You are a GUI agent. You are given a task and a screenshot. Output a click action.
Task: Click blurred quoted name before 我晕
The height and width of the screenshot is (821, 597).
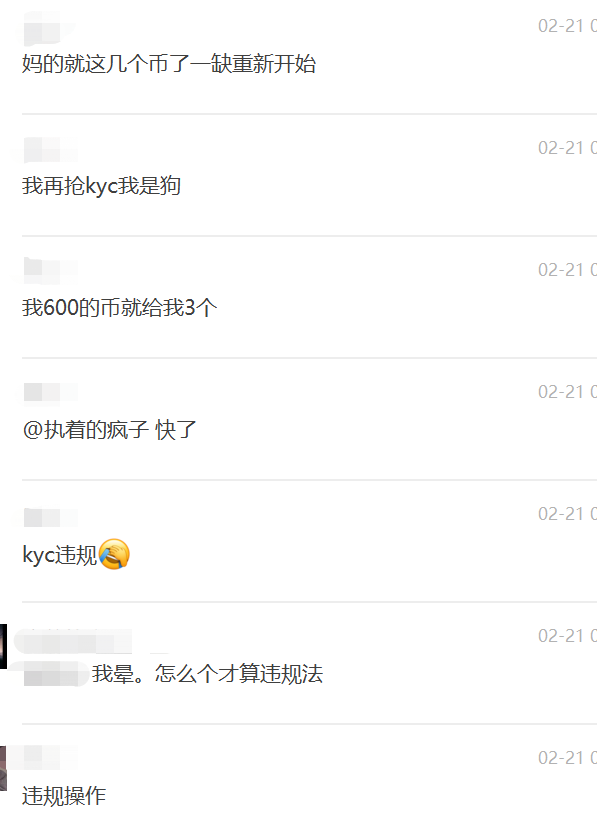click(56, 674)
